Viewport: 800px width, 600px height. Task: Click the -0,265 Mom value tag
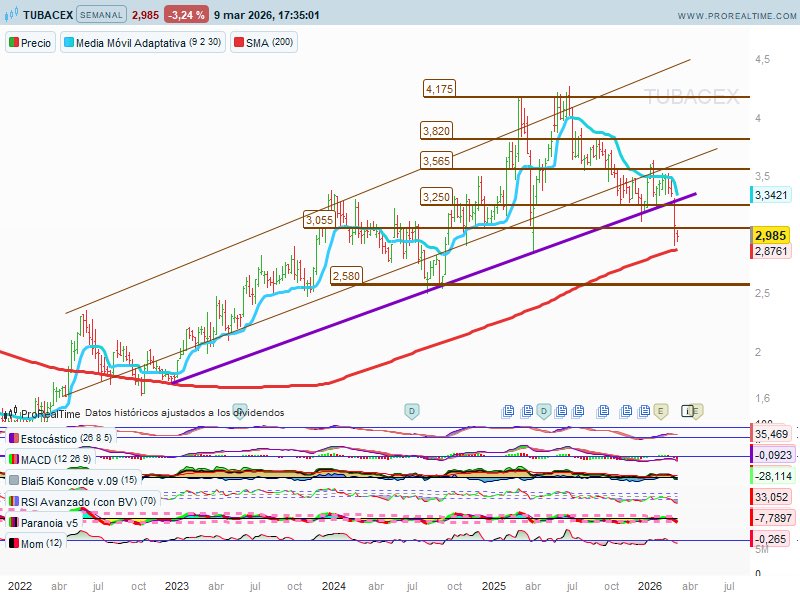(769, 539)
